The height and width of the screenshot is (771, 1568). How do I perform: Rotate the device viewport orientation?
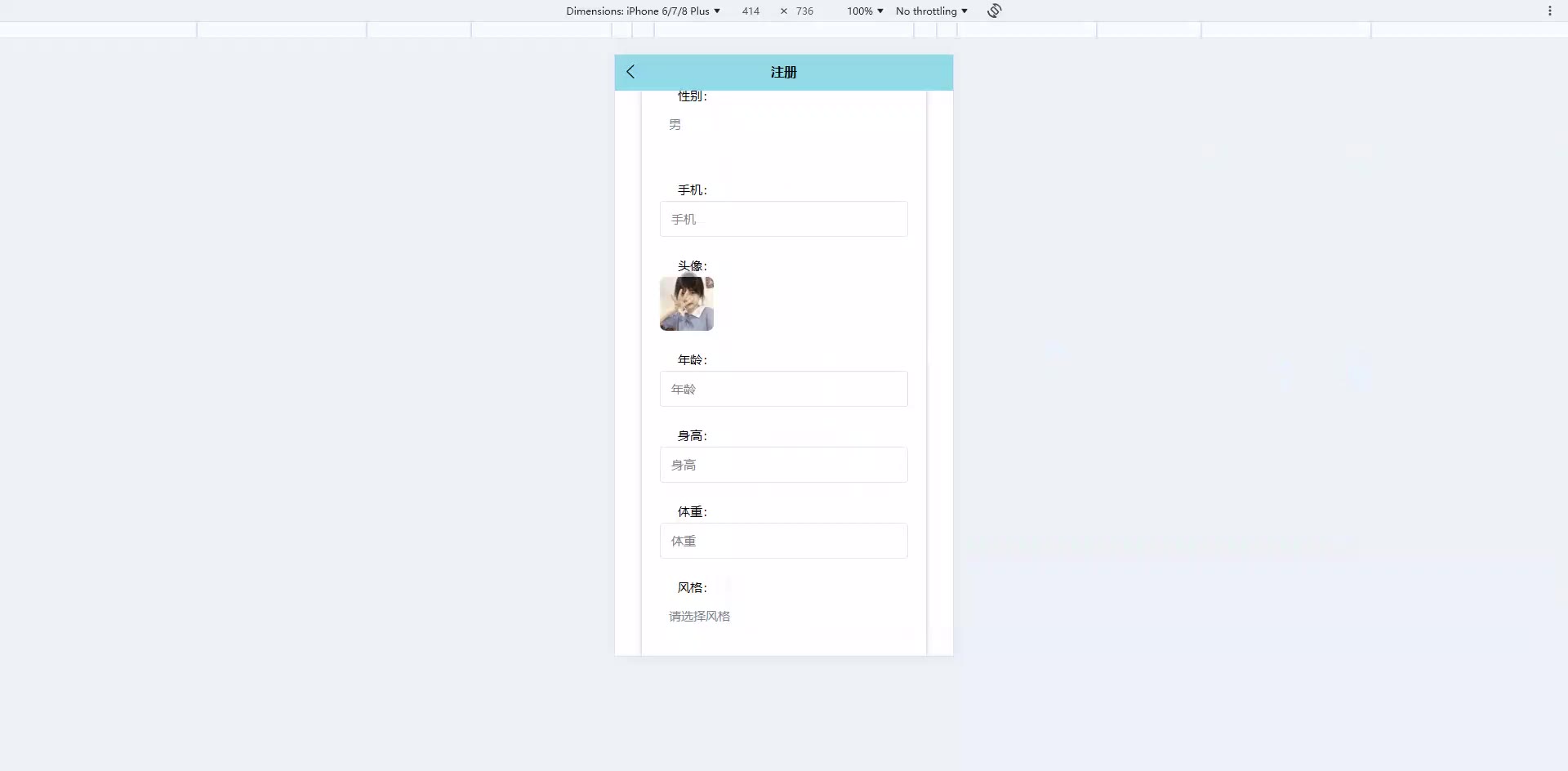click(x=994, y=11)
